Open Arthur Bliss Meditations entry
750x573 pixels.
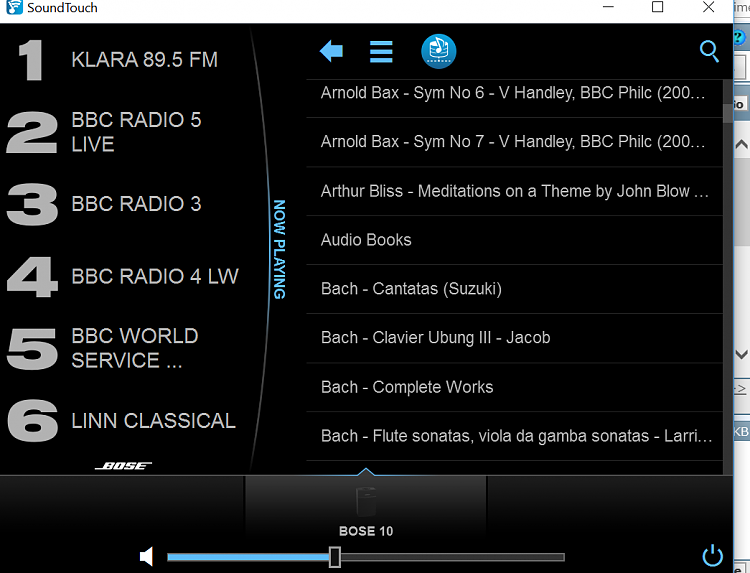514,191
